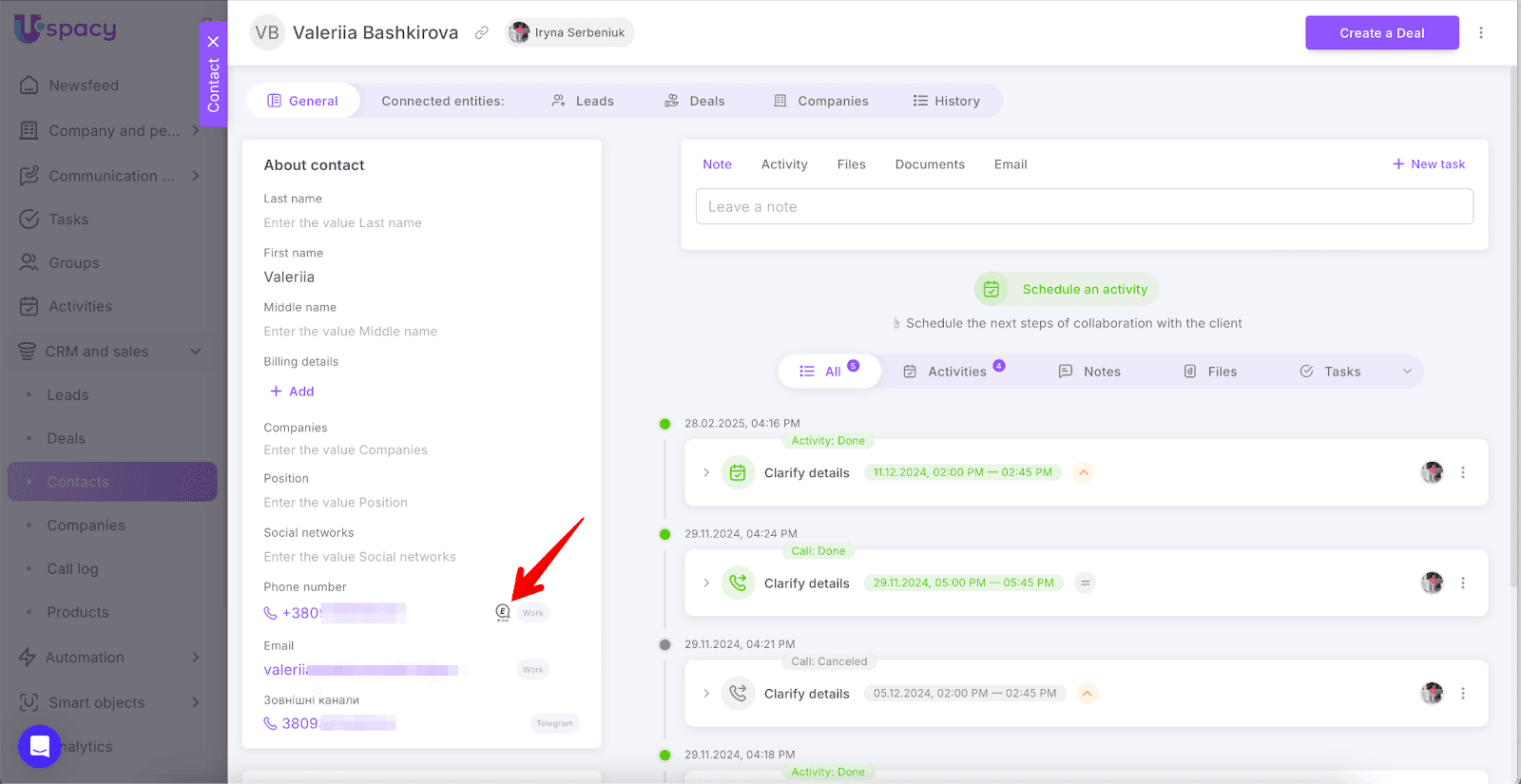The width and height of the screenshot is (1521, 784).
Task: Click Schedule an activity button
Action: coord(1067,289)
